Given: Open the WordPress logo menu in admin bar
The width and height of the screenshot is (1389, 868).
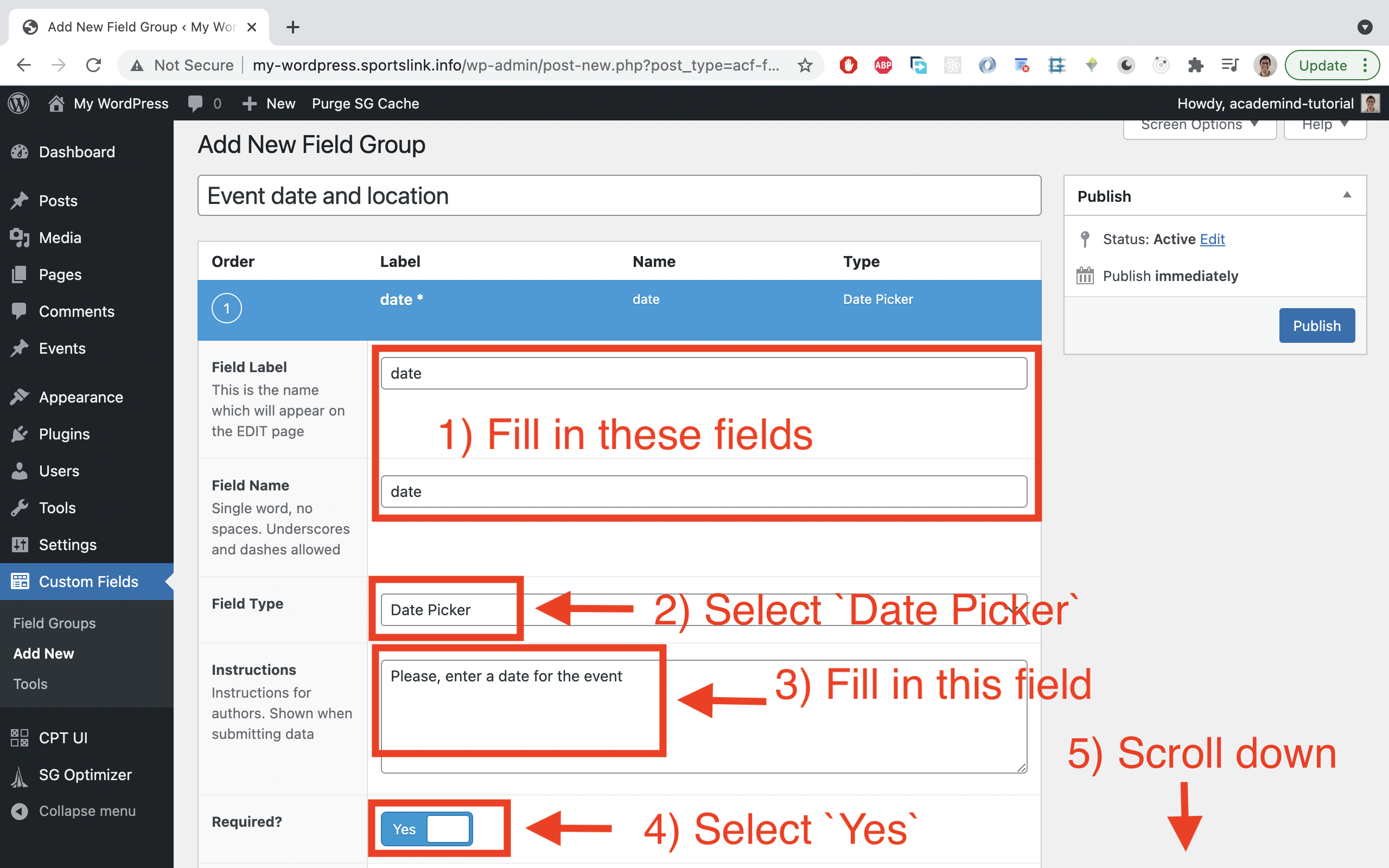Looking at the screenshot, I should point(19,103).
